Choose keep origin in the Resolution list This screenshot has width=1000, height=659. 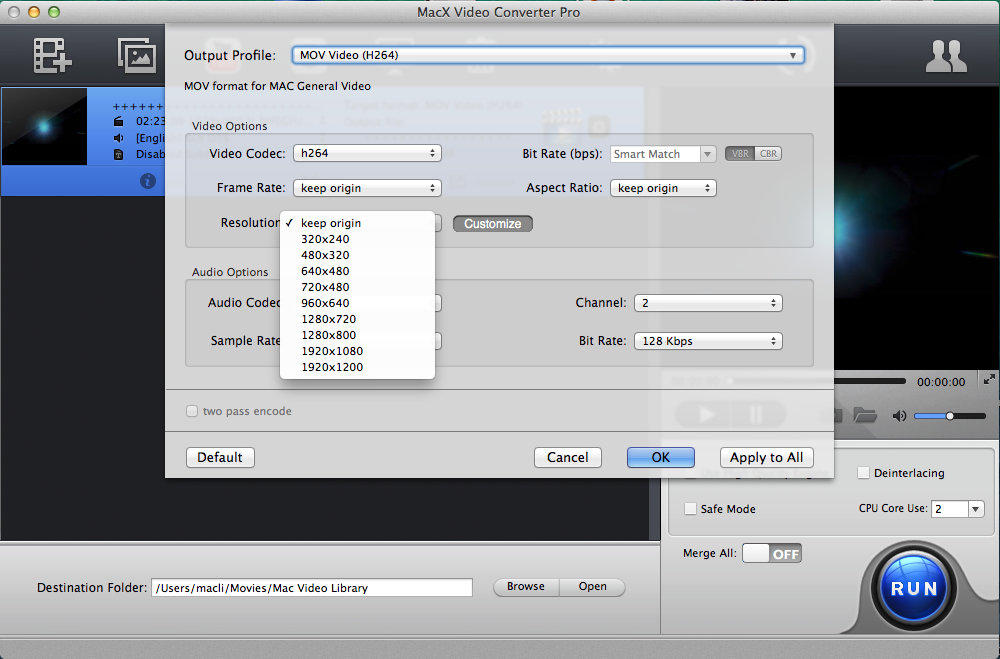coord(331,223)
